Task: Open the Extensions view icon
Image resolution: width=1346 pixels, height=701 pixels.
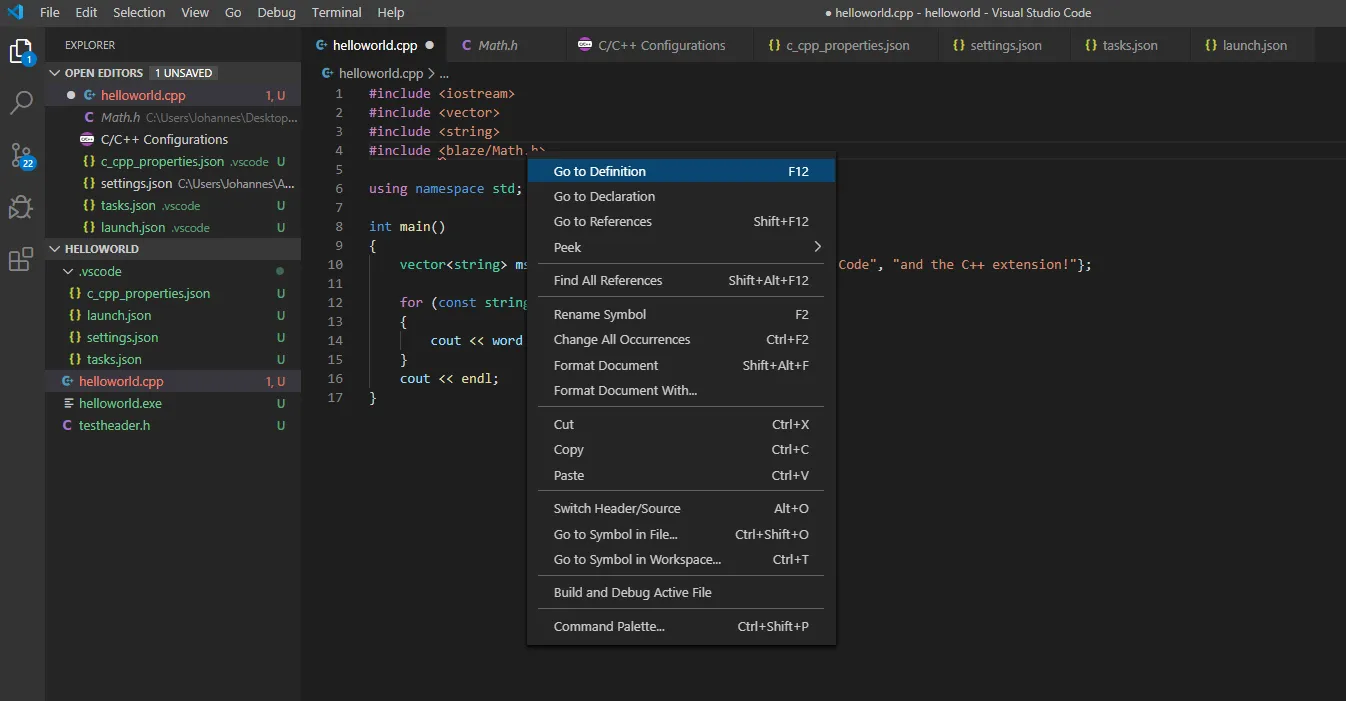Action: [21, 260]
